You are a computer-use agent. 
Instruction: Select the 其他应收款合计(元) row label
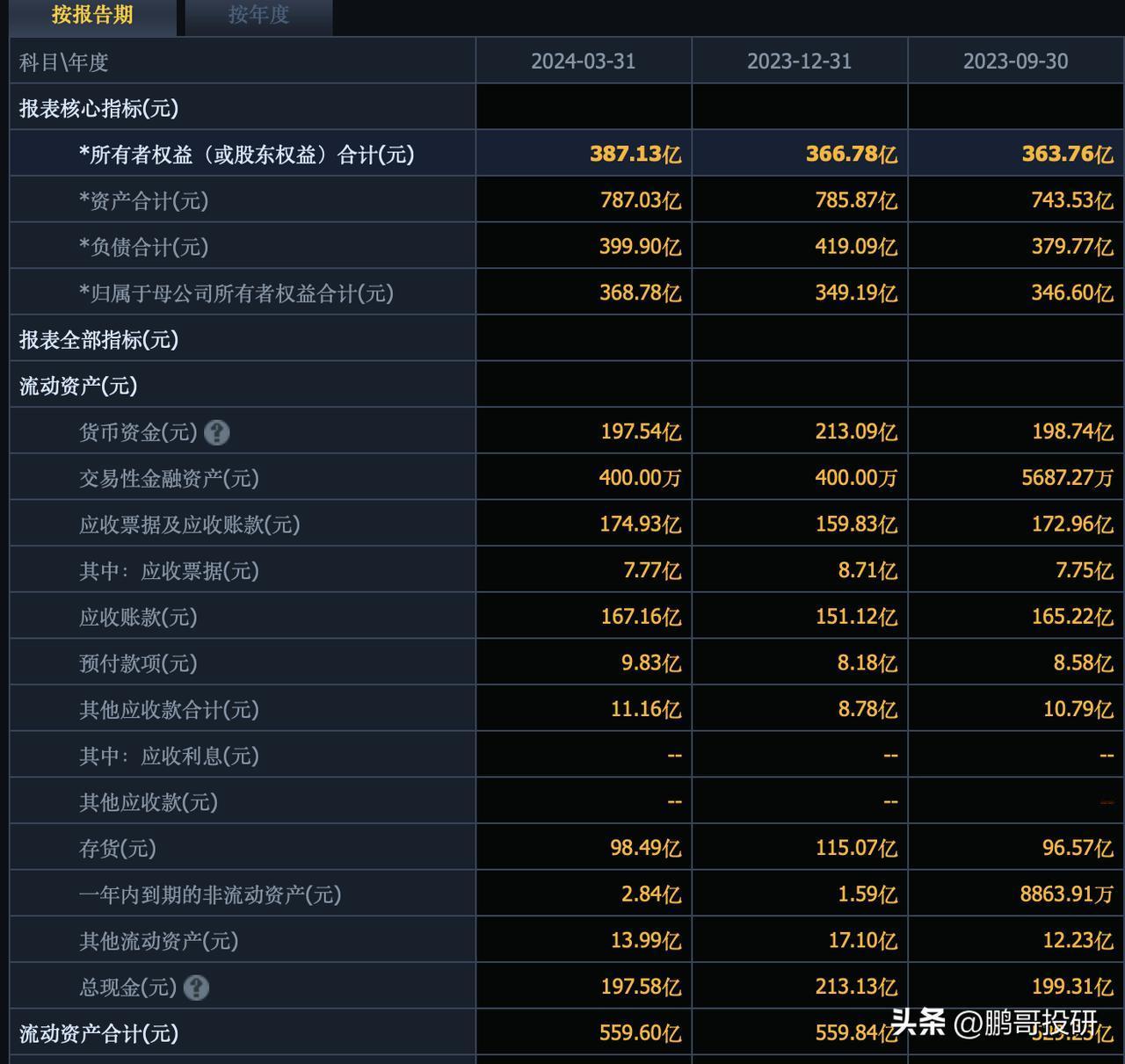tap(169, 710)
